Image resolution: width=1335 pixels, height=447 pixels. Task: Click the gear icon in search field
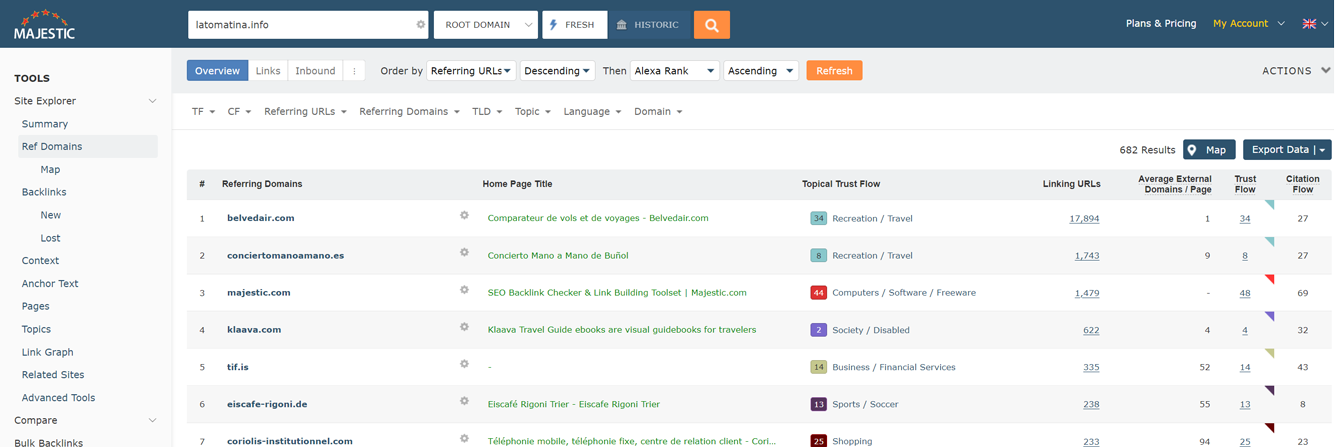tap(420, 25)
